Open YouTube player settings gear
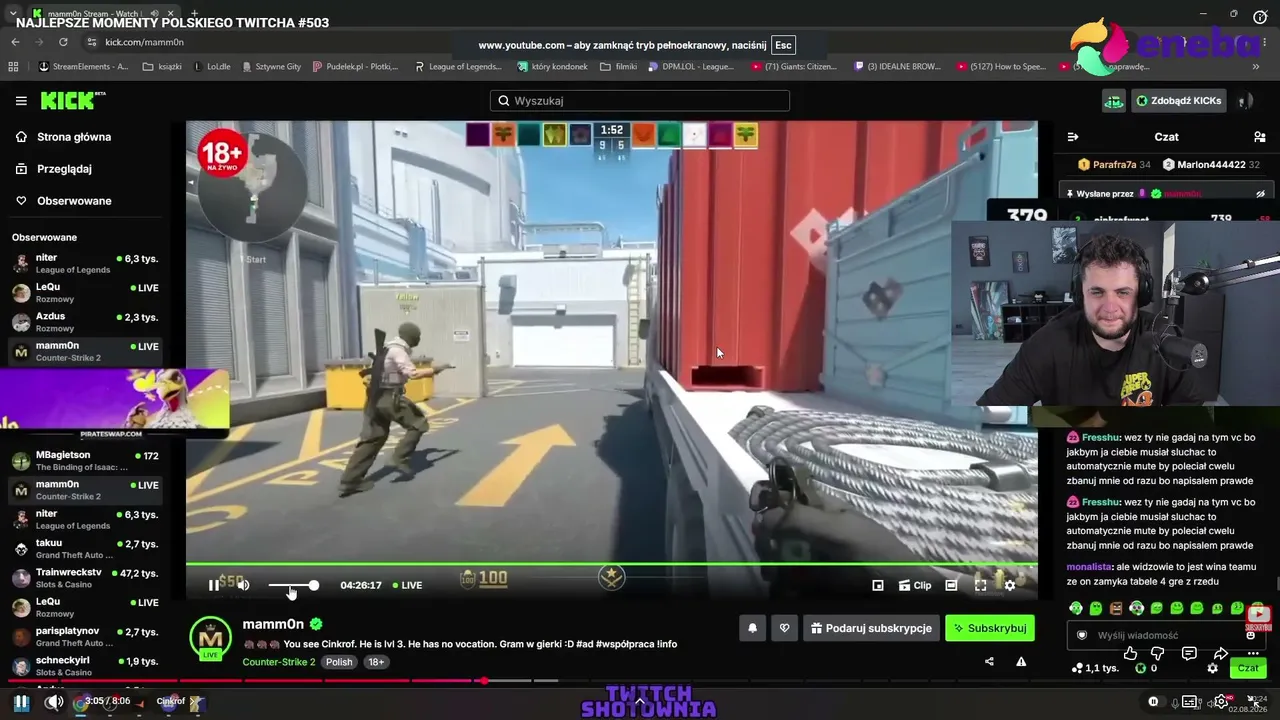Screen dimensions: 1280x720 coord(1221,702)
